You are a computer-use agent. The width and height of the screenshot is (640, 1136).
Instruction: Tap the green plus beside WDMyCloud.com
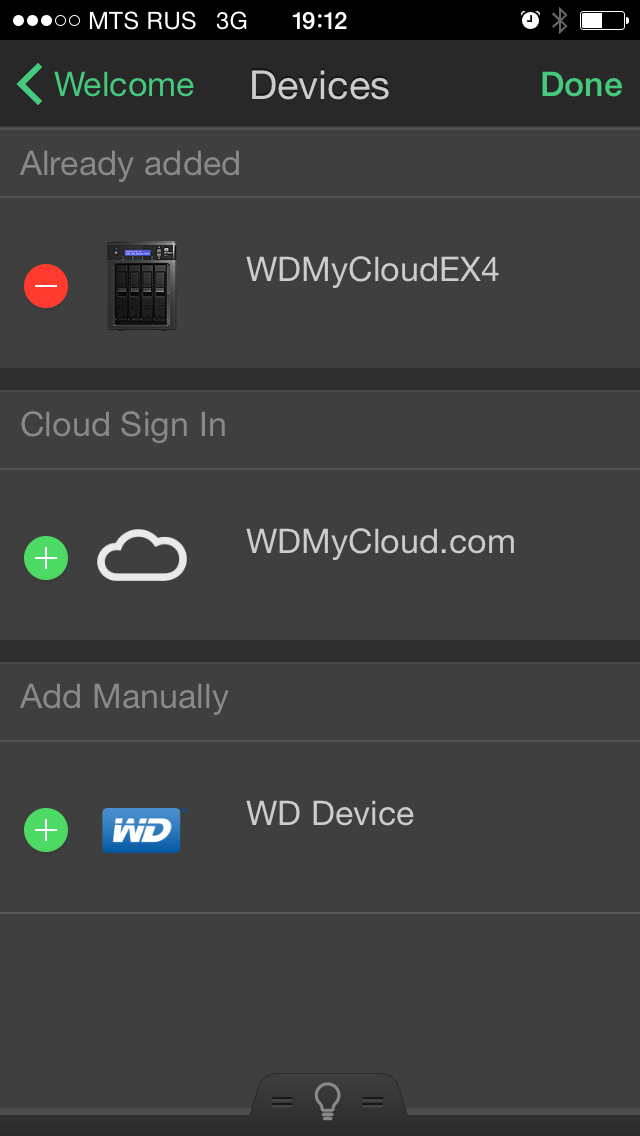click(46, 558)
